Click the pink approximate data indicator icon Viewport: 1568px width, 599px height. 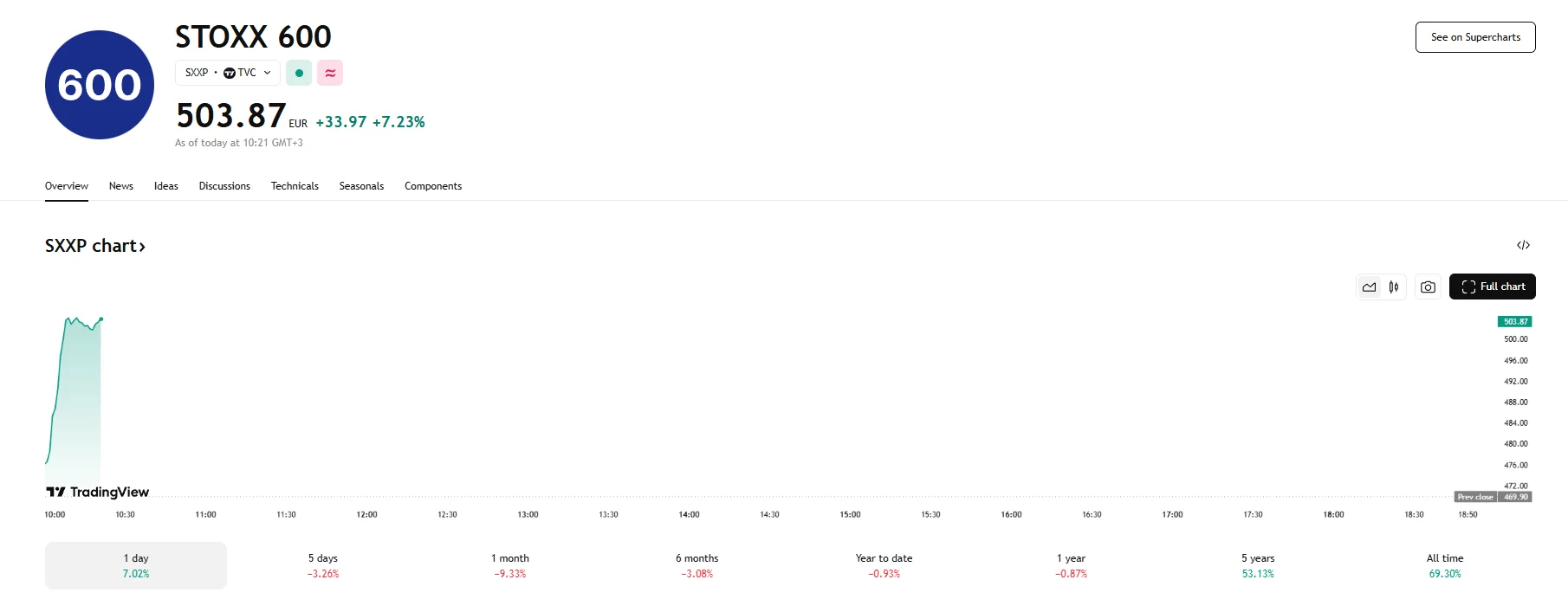point(330,73)
